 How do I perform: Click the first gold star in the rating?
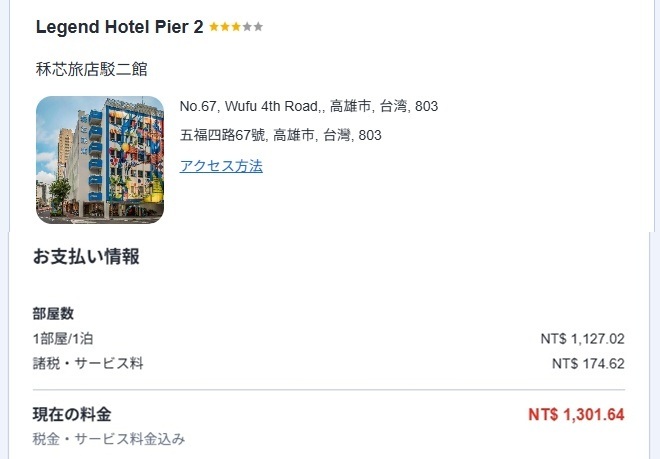[x=214, y=27]
